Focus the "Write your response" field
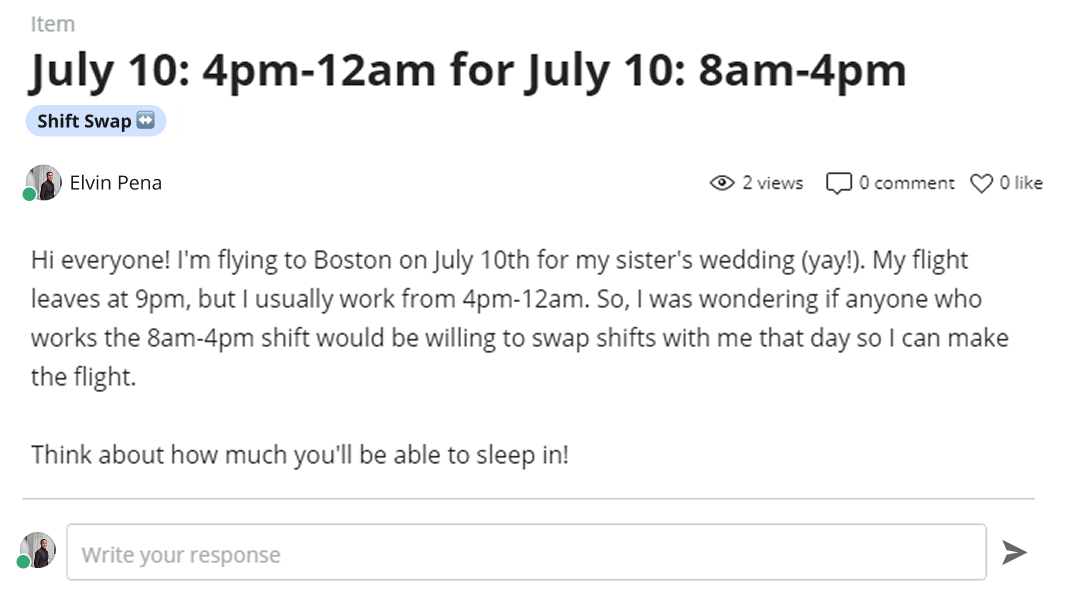Viewport: 1082px width, 606px height. [527, 552]
